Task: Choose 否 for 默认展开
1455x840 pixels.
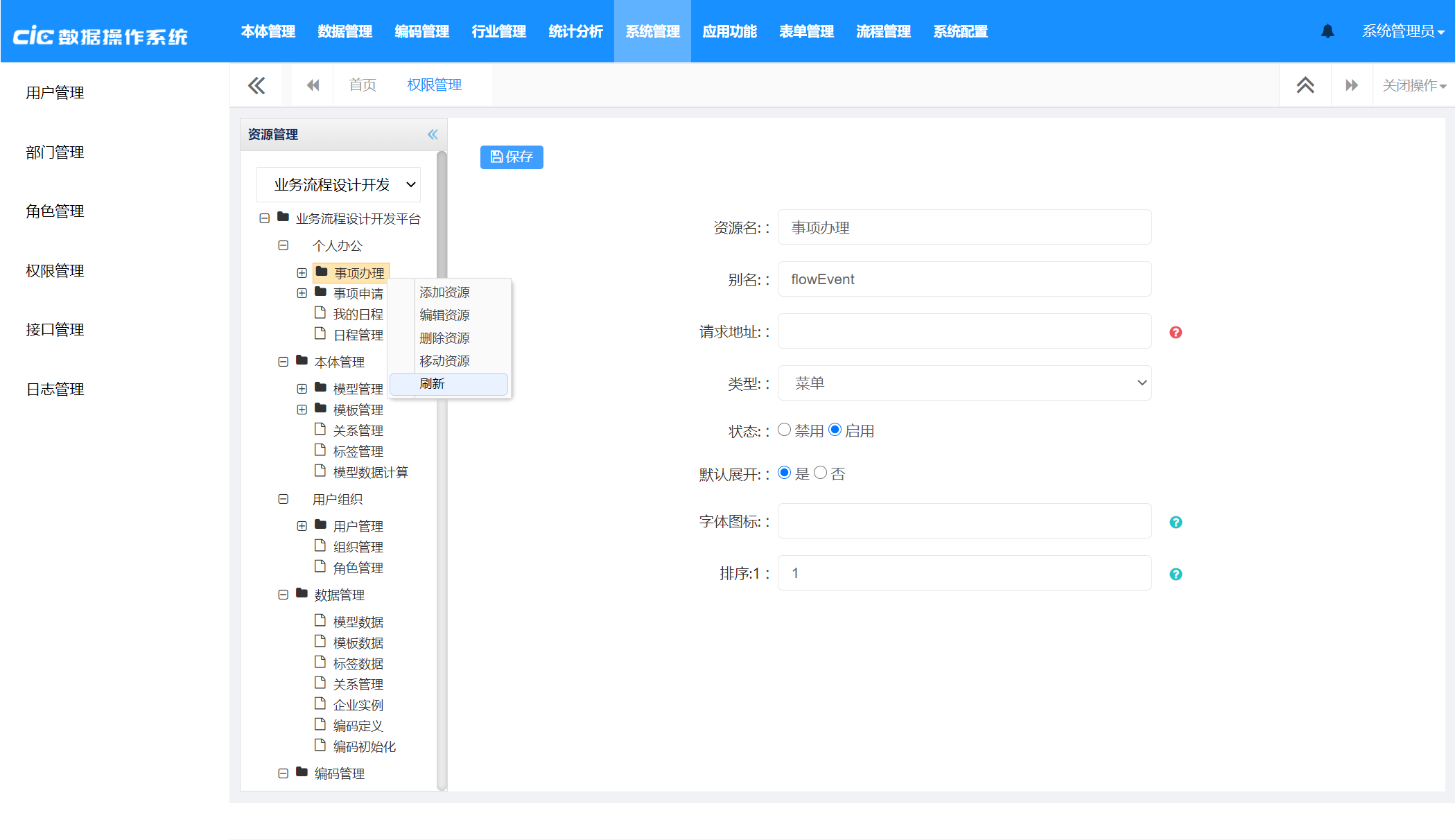Action: [820, 473]
